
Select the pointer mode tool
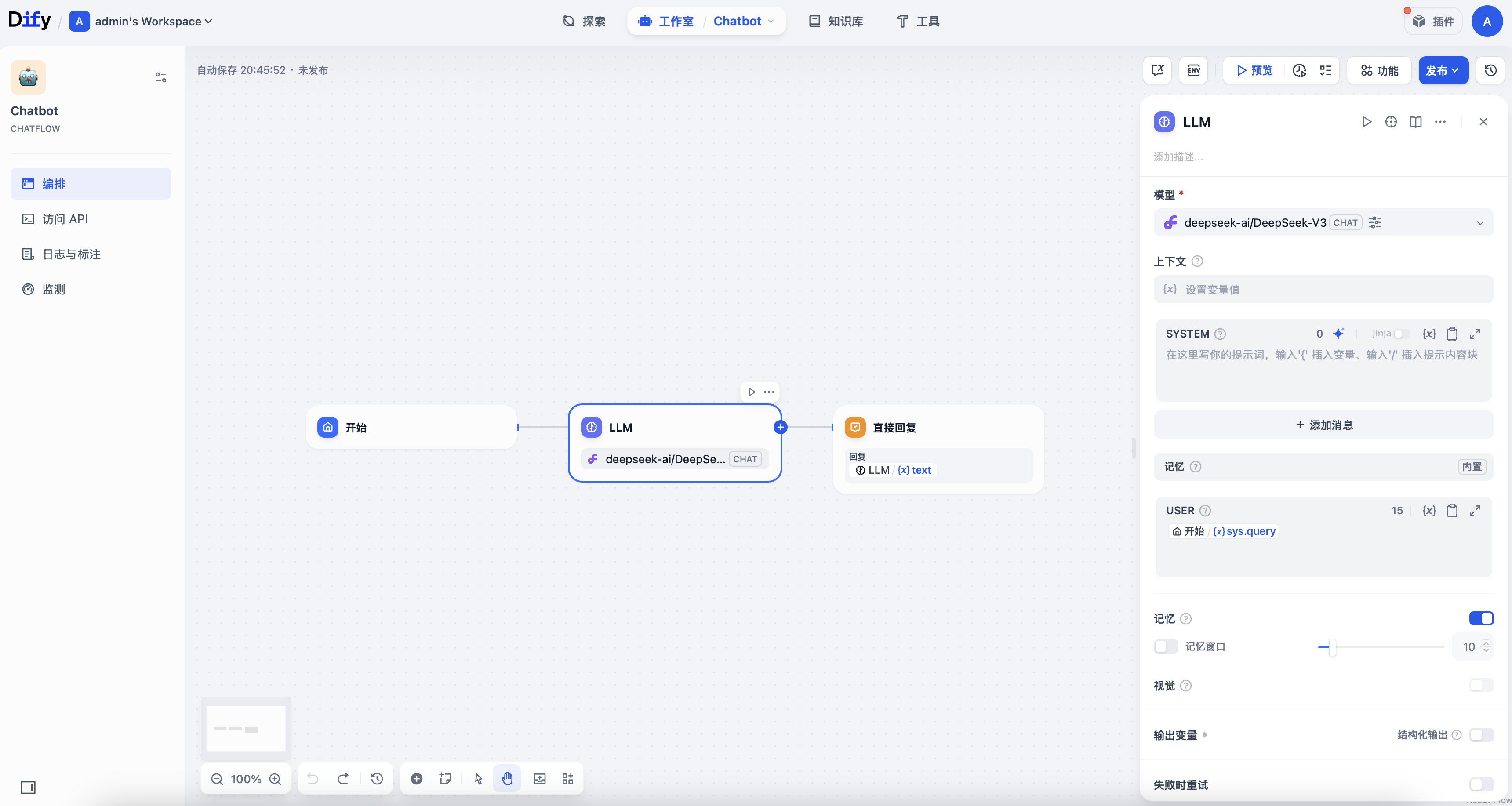click(478, 778)
